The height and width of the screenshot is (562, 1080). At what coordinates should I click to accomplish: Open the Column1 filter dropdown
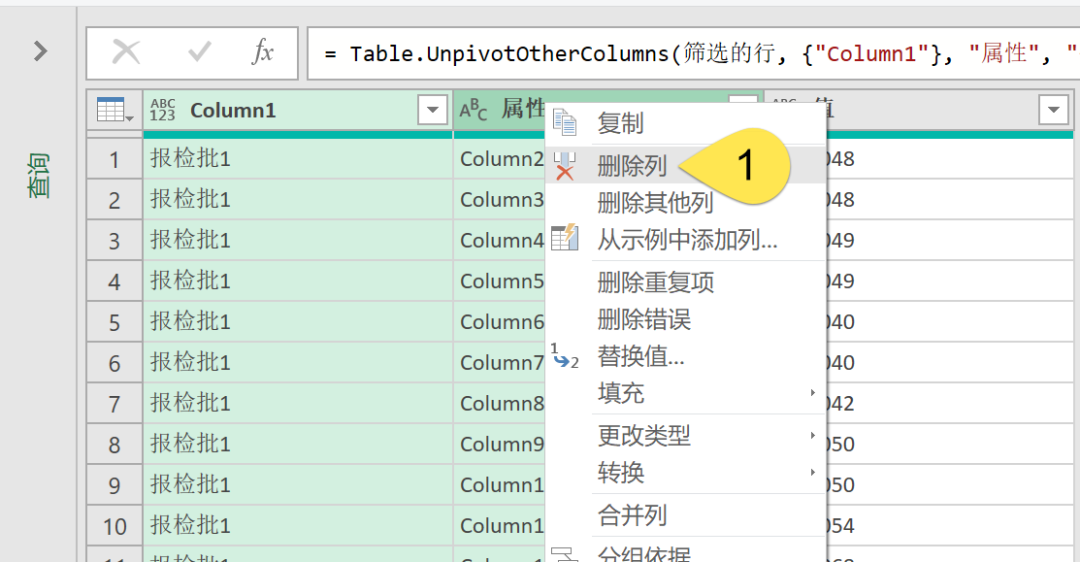tap(433, 110)
